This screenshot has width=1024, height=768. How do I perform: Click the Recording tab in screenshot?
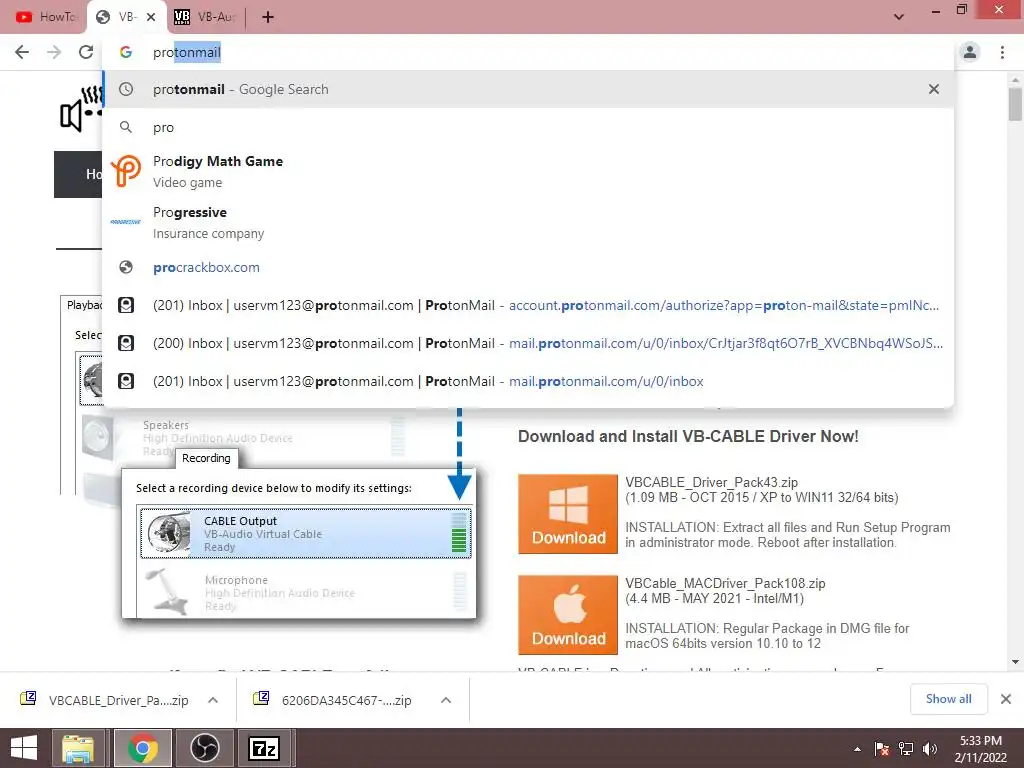pos(206,458)
